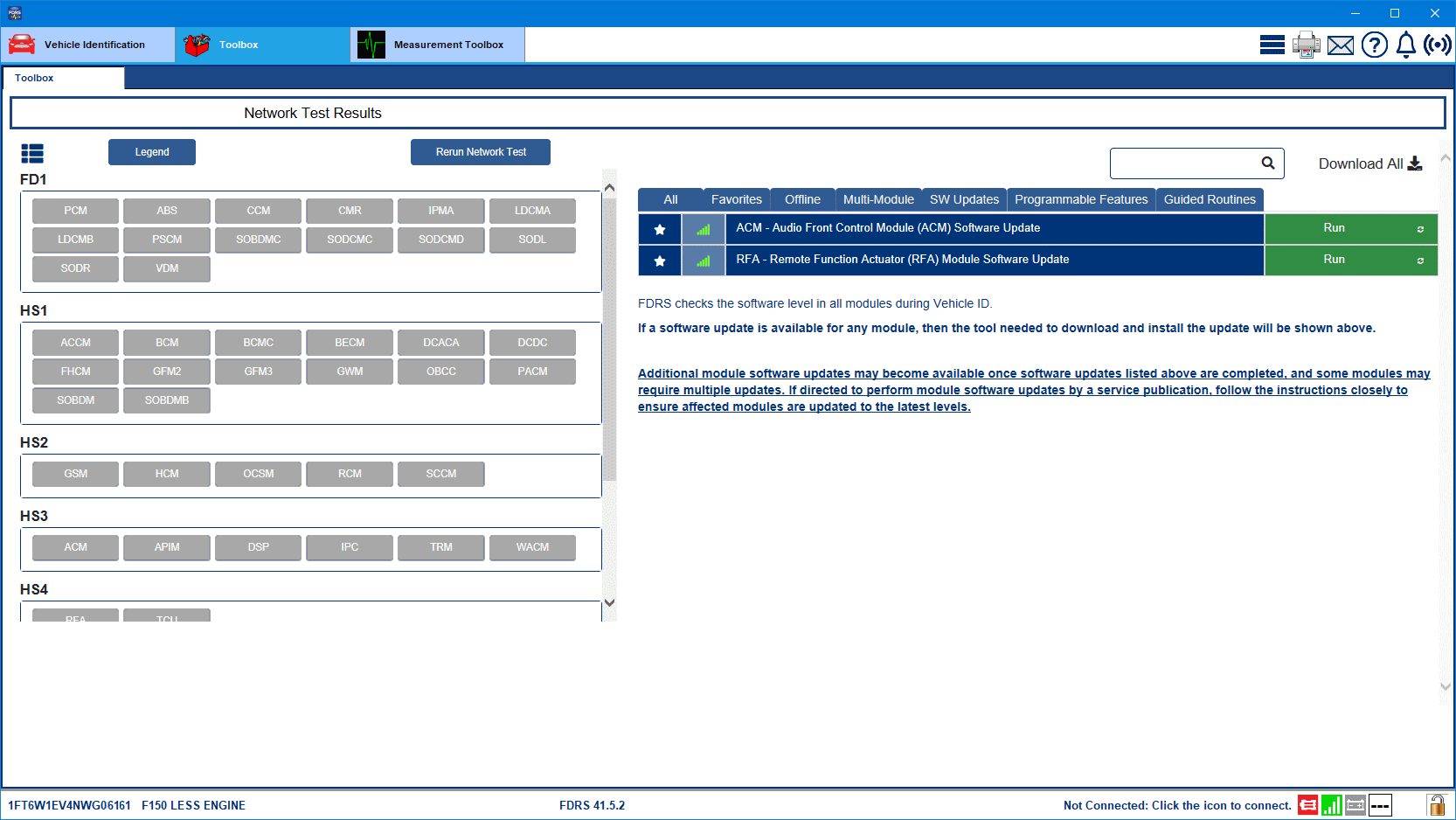The height and width of the screenshot is (820, 1456).
Task: Click signal bars icon in ACM row
Action: tap(704, 229)
